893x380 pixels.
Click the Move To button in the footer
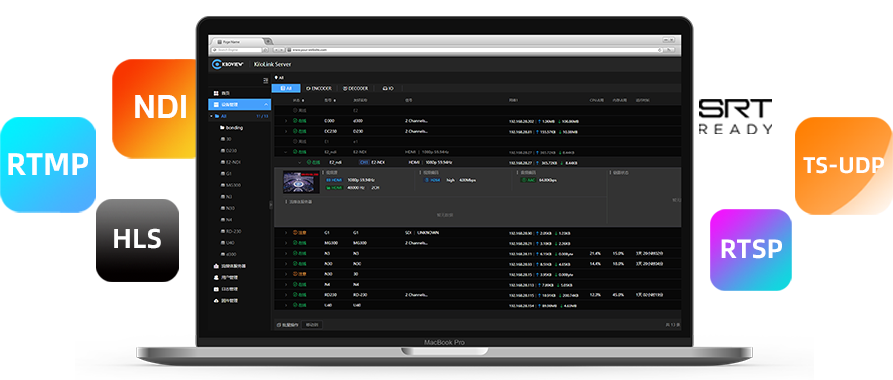pyautogui.click(x=312, y=325)
